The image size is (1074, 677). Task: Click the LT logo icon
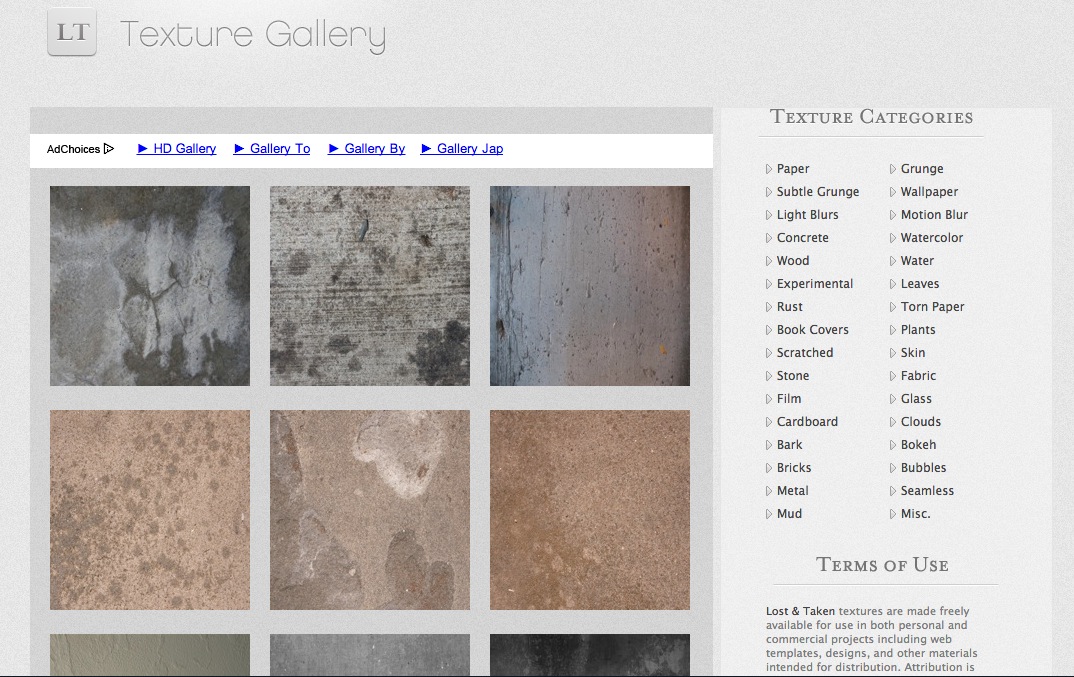coord(72,32)
